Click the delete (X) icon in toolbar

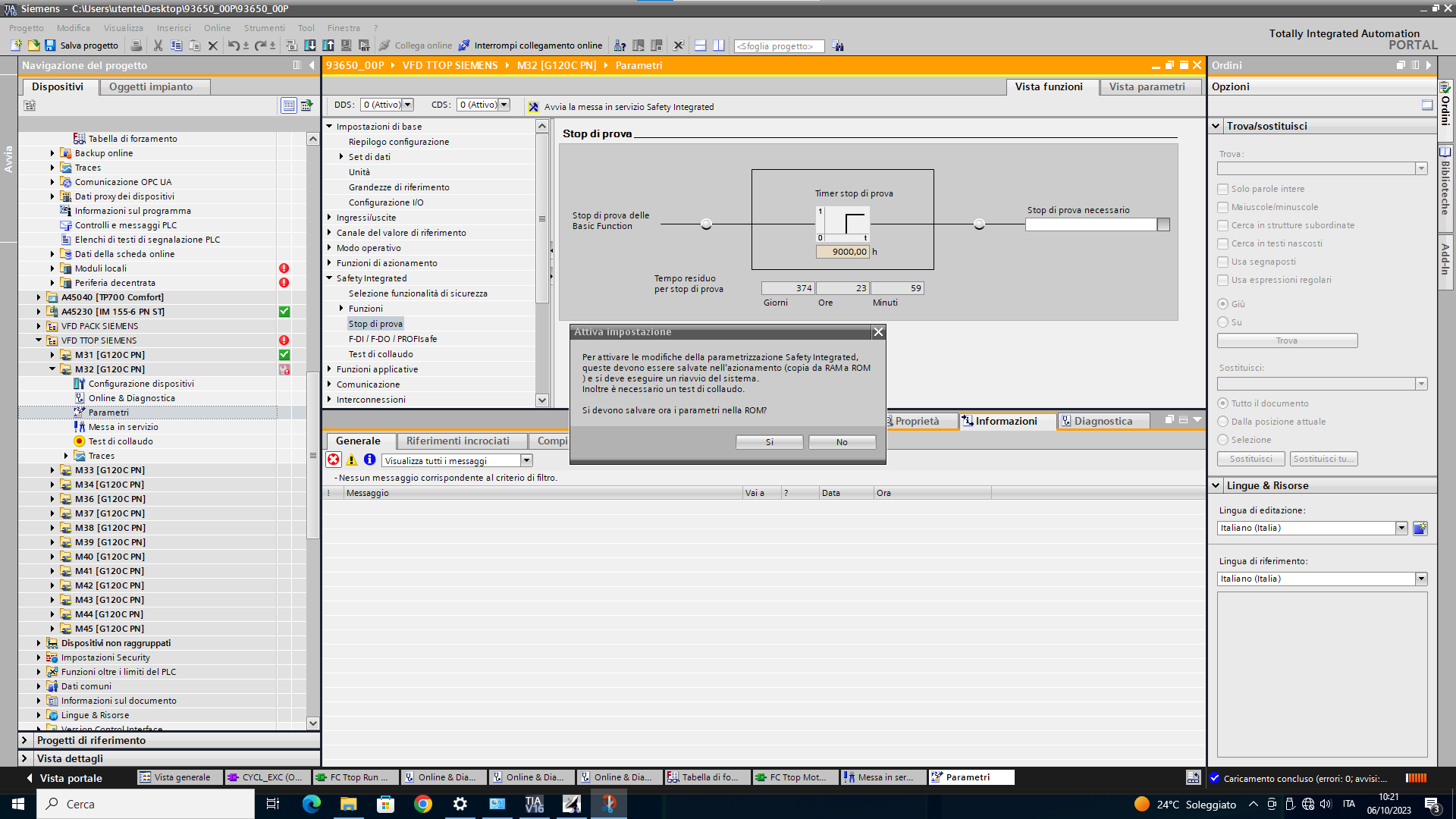tap(213, 45)
